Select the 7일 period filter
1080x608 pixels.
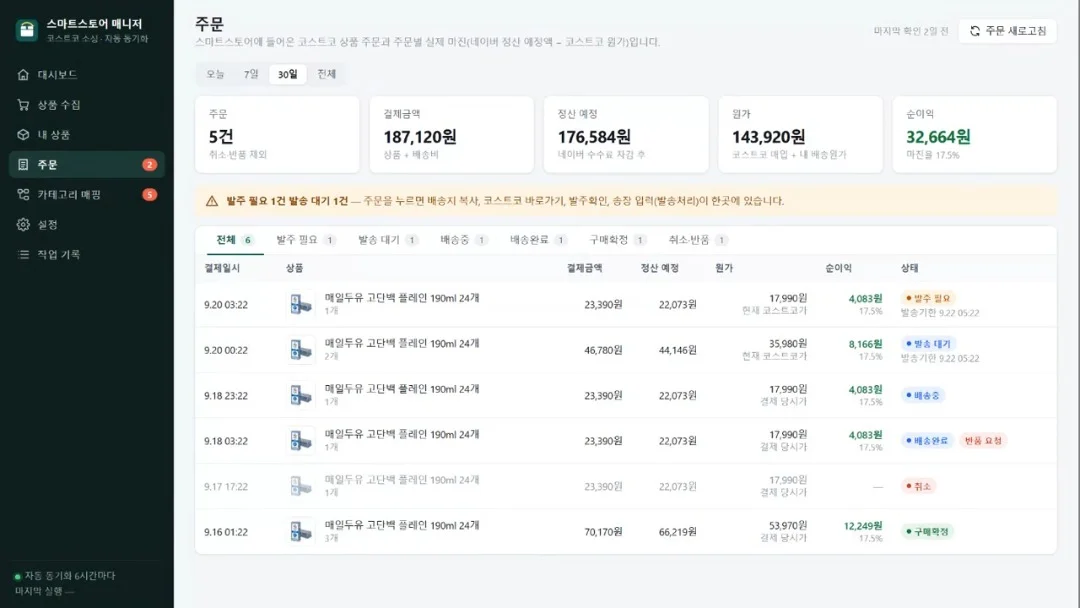(x=251, y=74)
